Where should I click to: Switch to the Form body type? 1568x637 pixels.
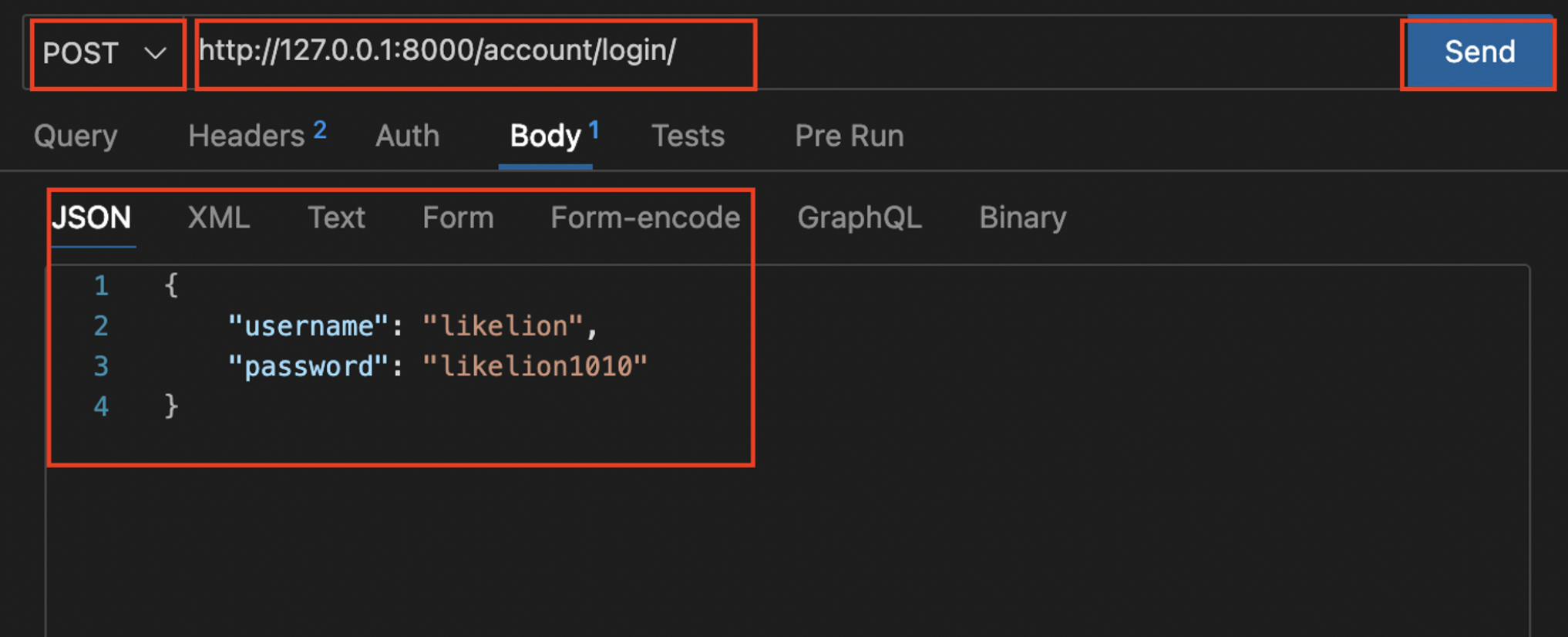tap(458, 218)
